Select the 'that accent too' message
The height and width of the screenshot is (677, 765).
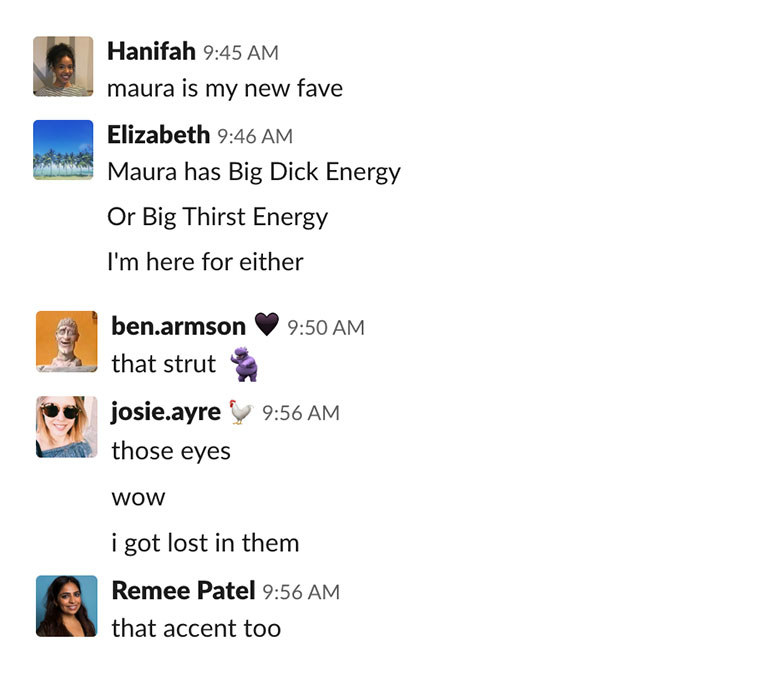click(x=196, y=628)
